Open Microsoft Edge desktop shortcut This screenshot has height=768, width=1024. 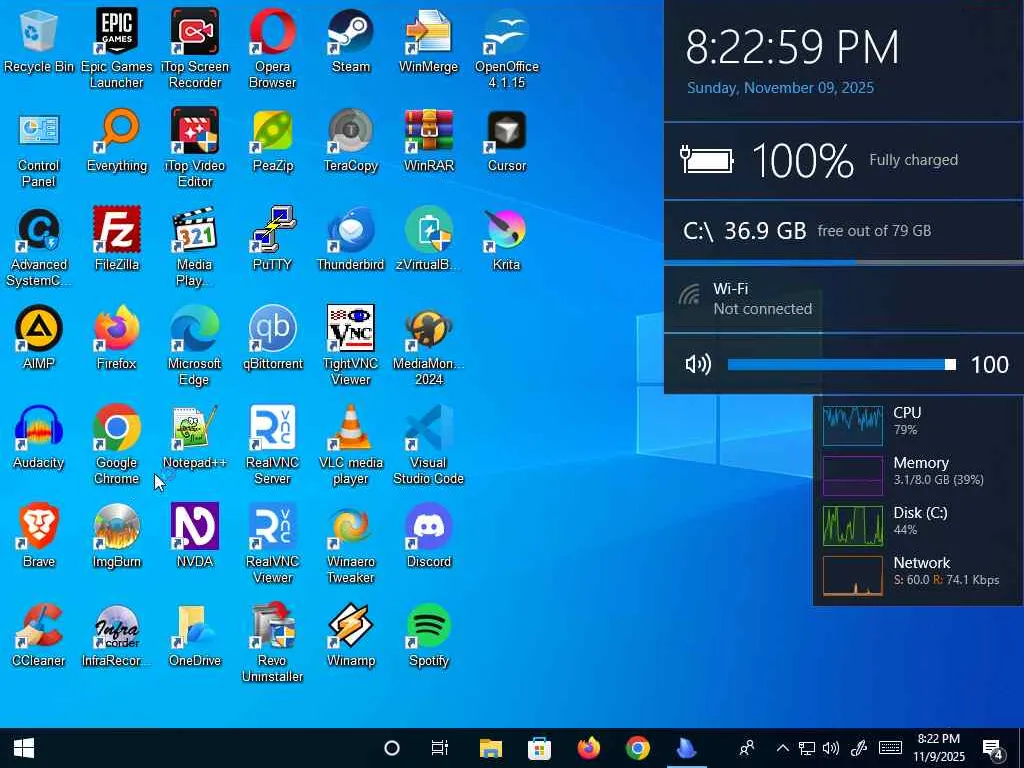195,346
